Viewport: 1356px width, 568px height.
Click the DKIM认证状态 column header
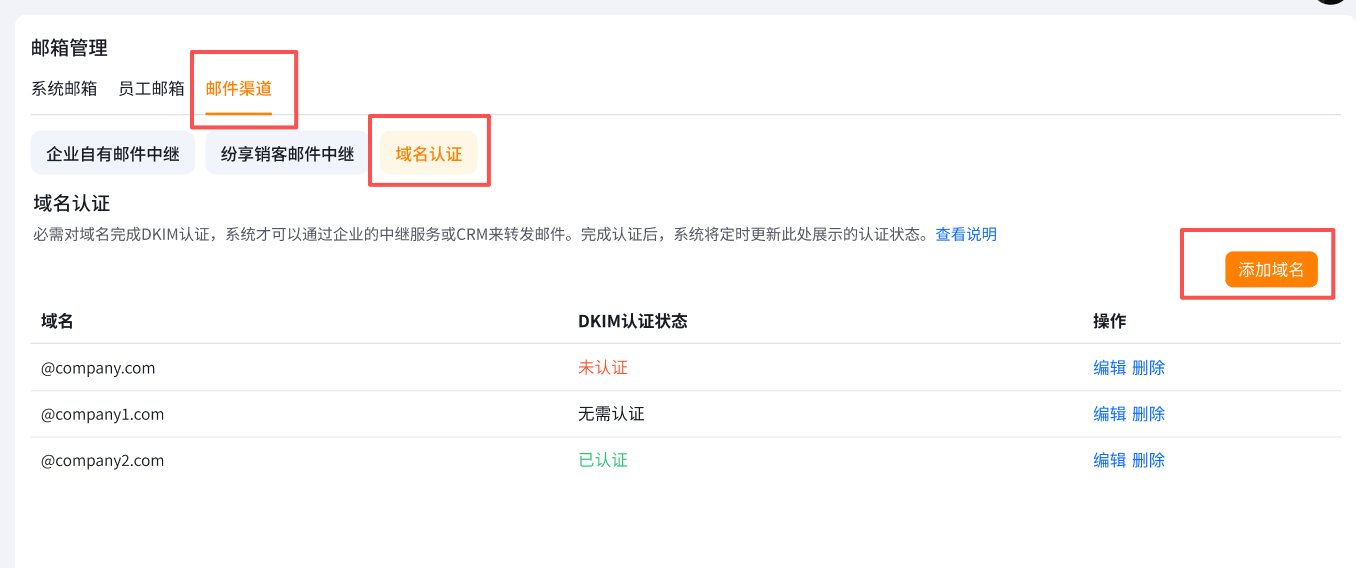click(632, 321)
